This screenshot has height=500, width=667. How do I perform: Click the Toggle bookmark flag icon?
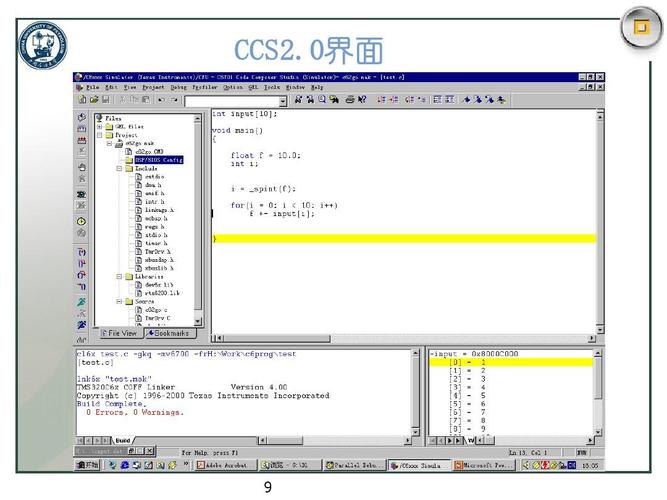[467, 100]
